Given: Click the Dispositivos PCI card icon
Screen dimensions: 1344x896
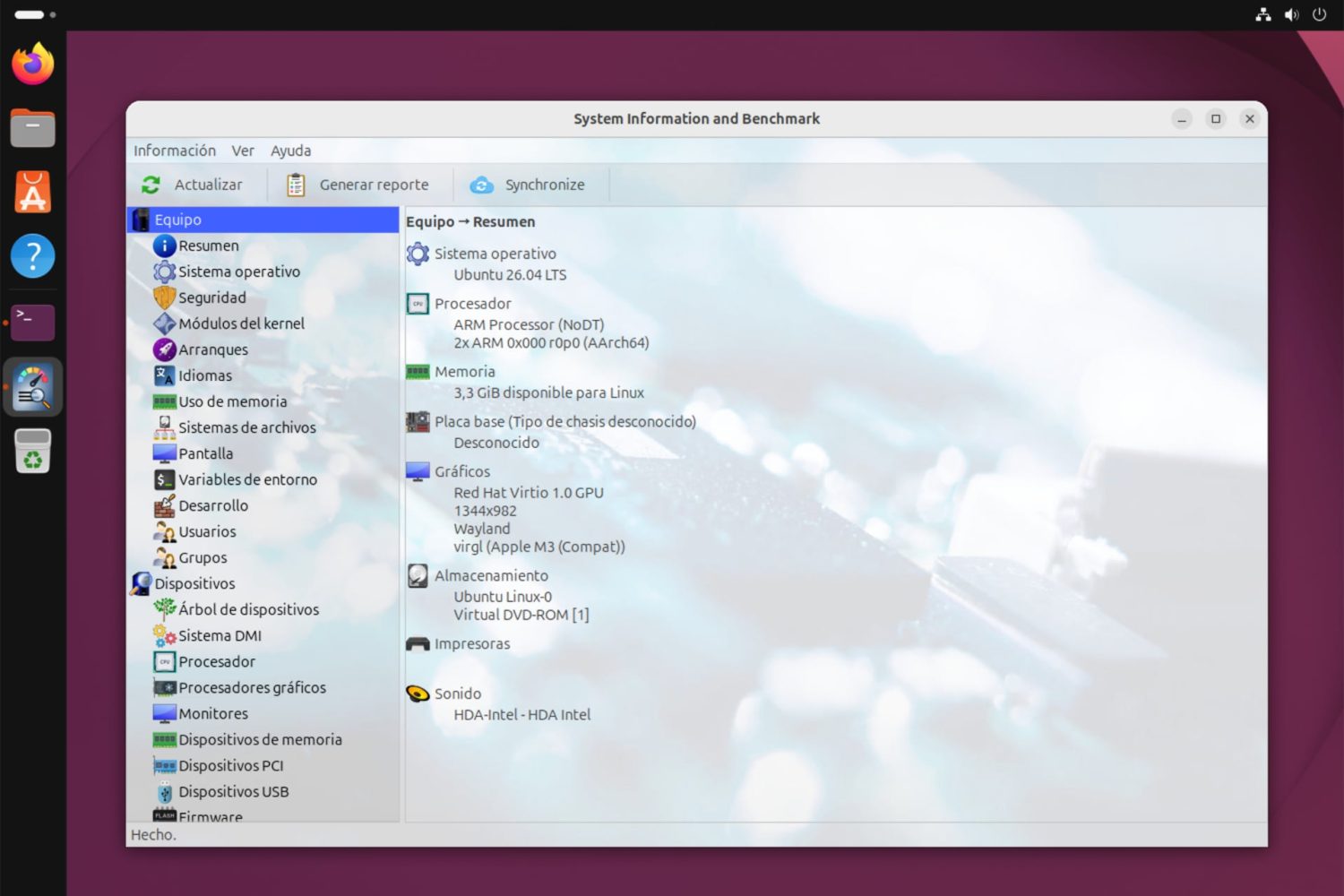Looking at the screenshot, I should [x=164, y=765].
